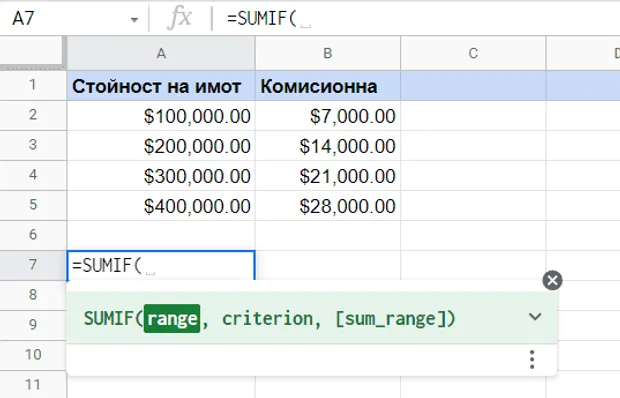Select the row 3 header
Viewport: 620px width, 398px height.
(33, 145)
